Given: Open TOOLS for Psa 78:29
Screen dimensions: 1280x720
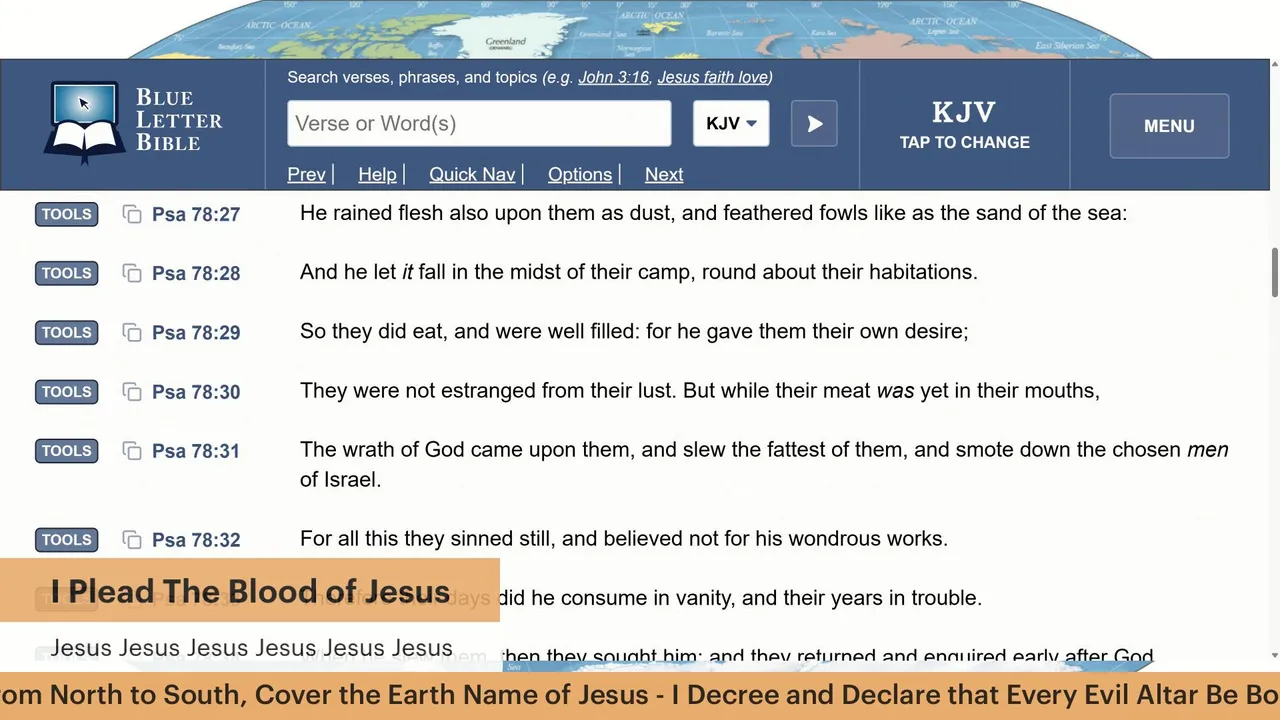Looking at the screenshot, I should (x=67, y=332).
